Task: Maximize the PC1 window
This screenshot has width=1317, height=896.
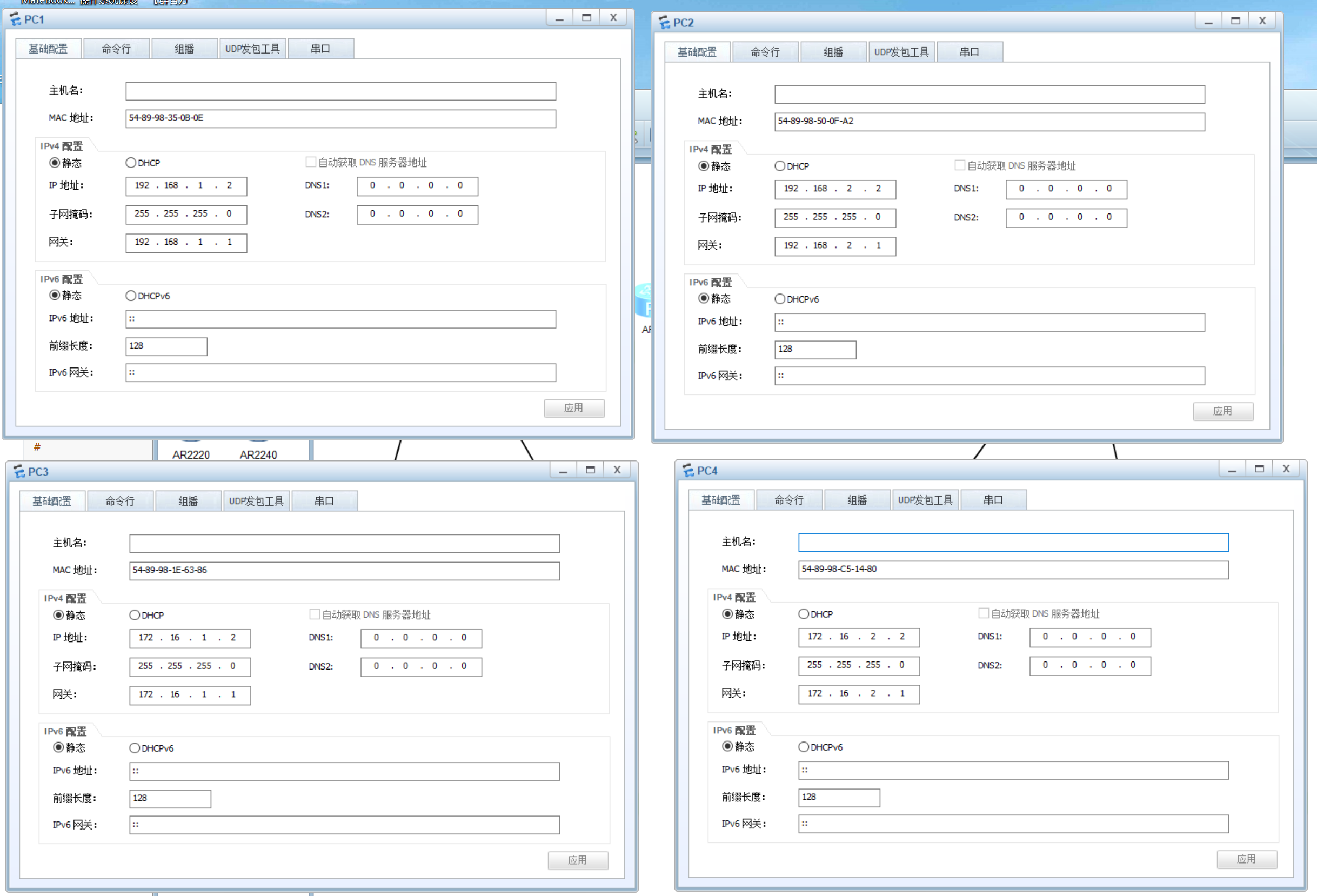Action: click(x=586, y=18)
